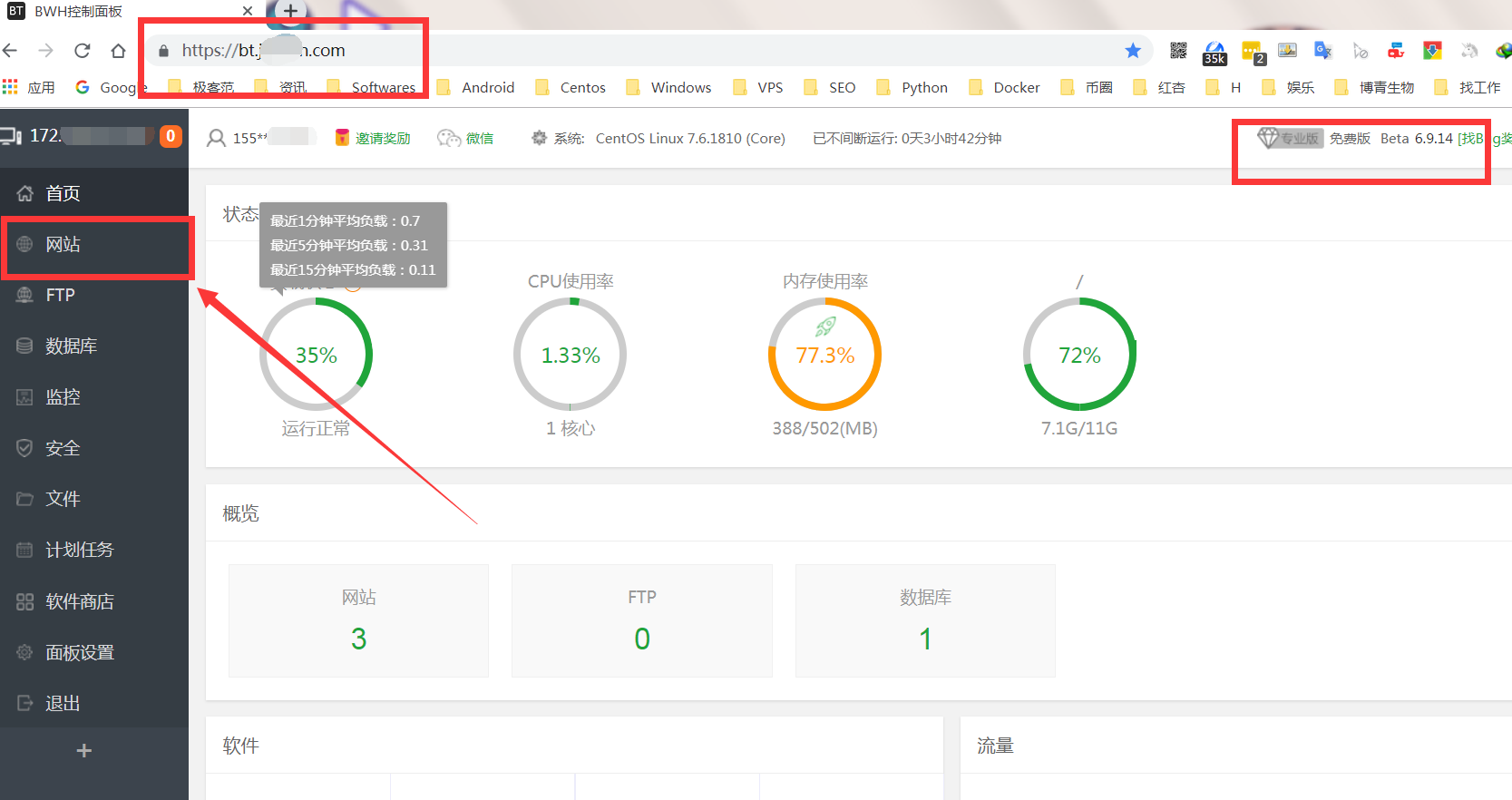Open the 软件商店 software store item

pos(94,601)
